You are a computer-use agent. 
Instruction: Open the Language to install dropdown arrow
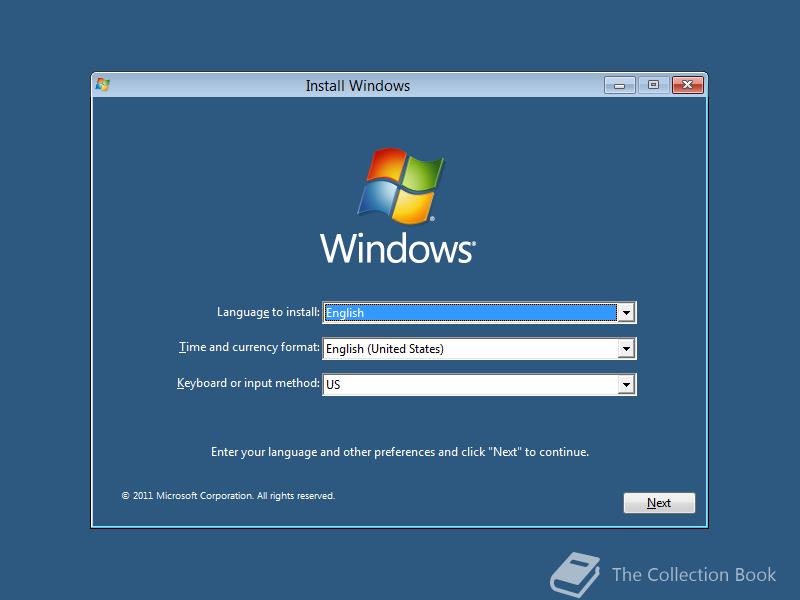coord(626,312)
